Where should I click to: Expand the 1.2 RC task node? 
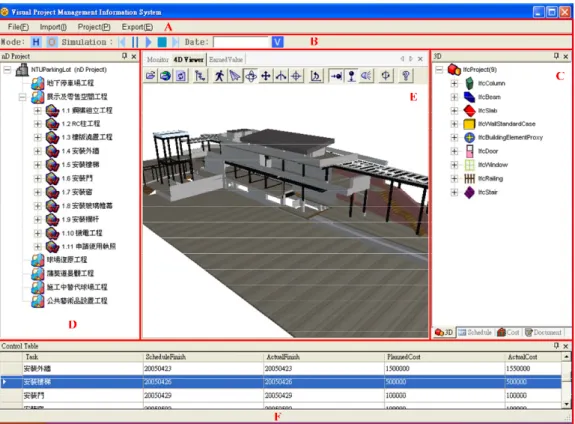37,124
